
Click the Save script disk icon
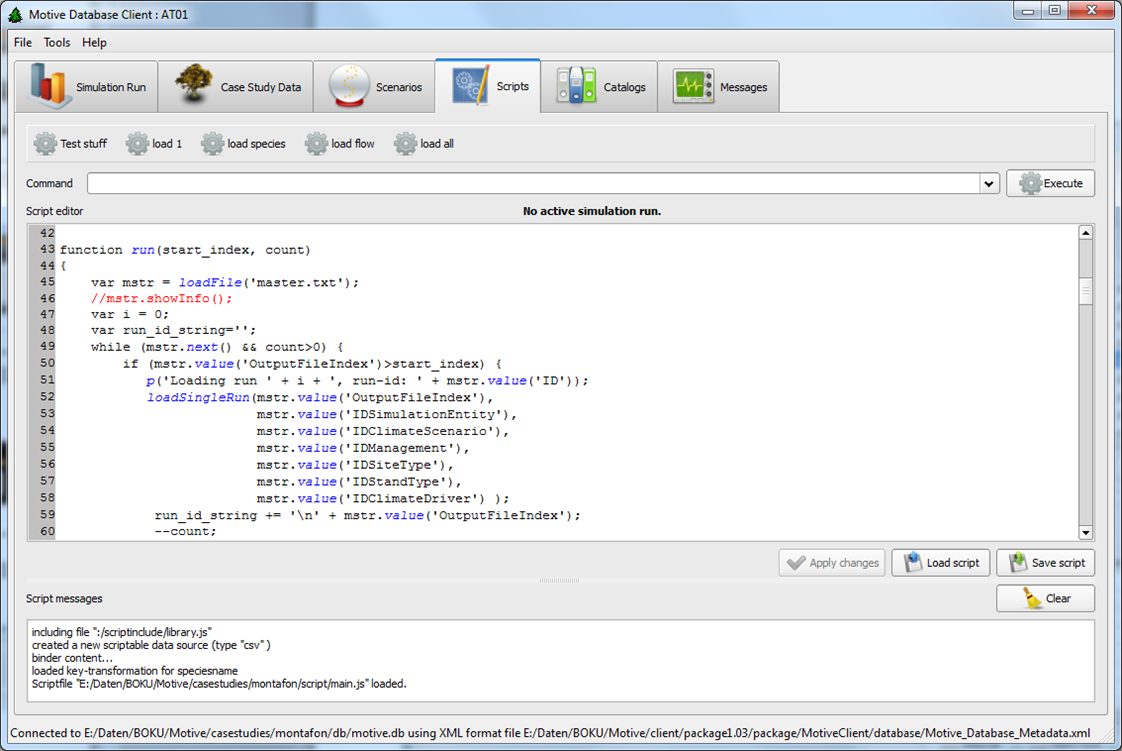[1018, 562]
